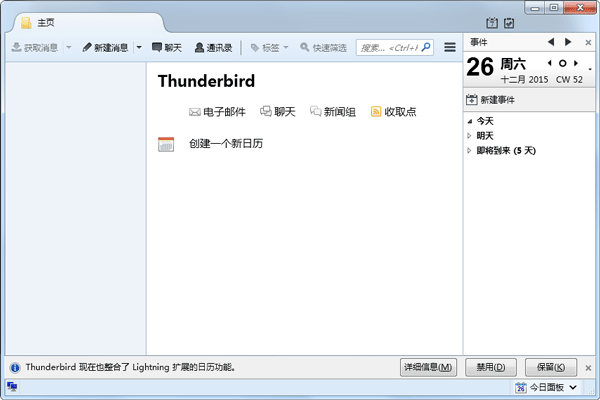Viewport: 600px width, 400px height.
Task: Open the dropdown arrow next to 获取消息
Action: click(x=69, y=47)
